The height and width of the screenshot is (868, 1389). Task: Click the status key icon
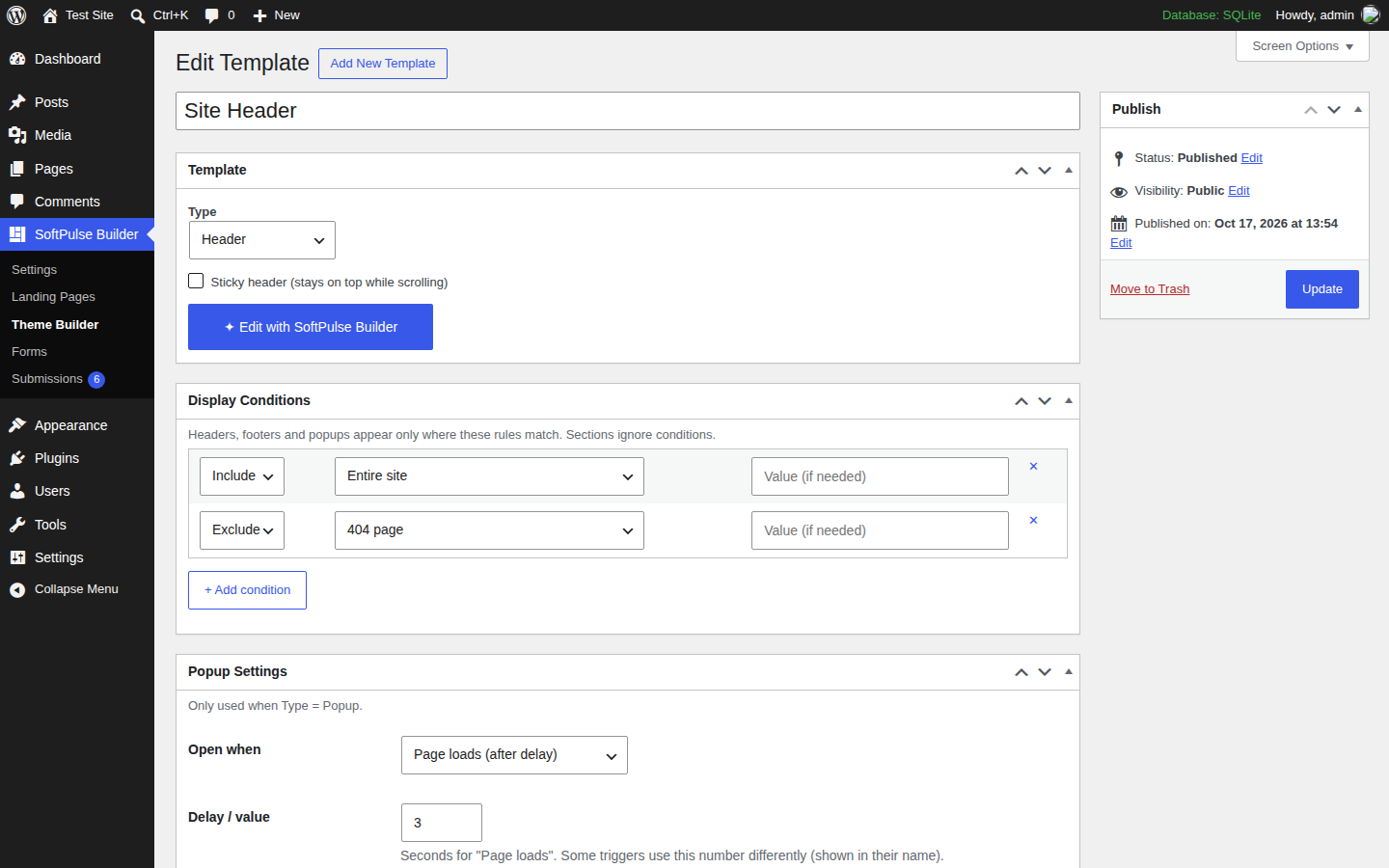[1119, 158]
